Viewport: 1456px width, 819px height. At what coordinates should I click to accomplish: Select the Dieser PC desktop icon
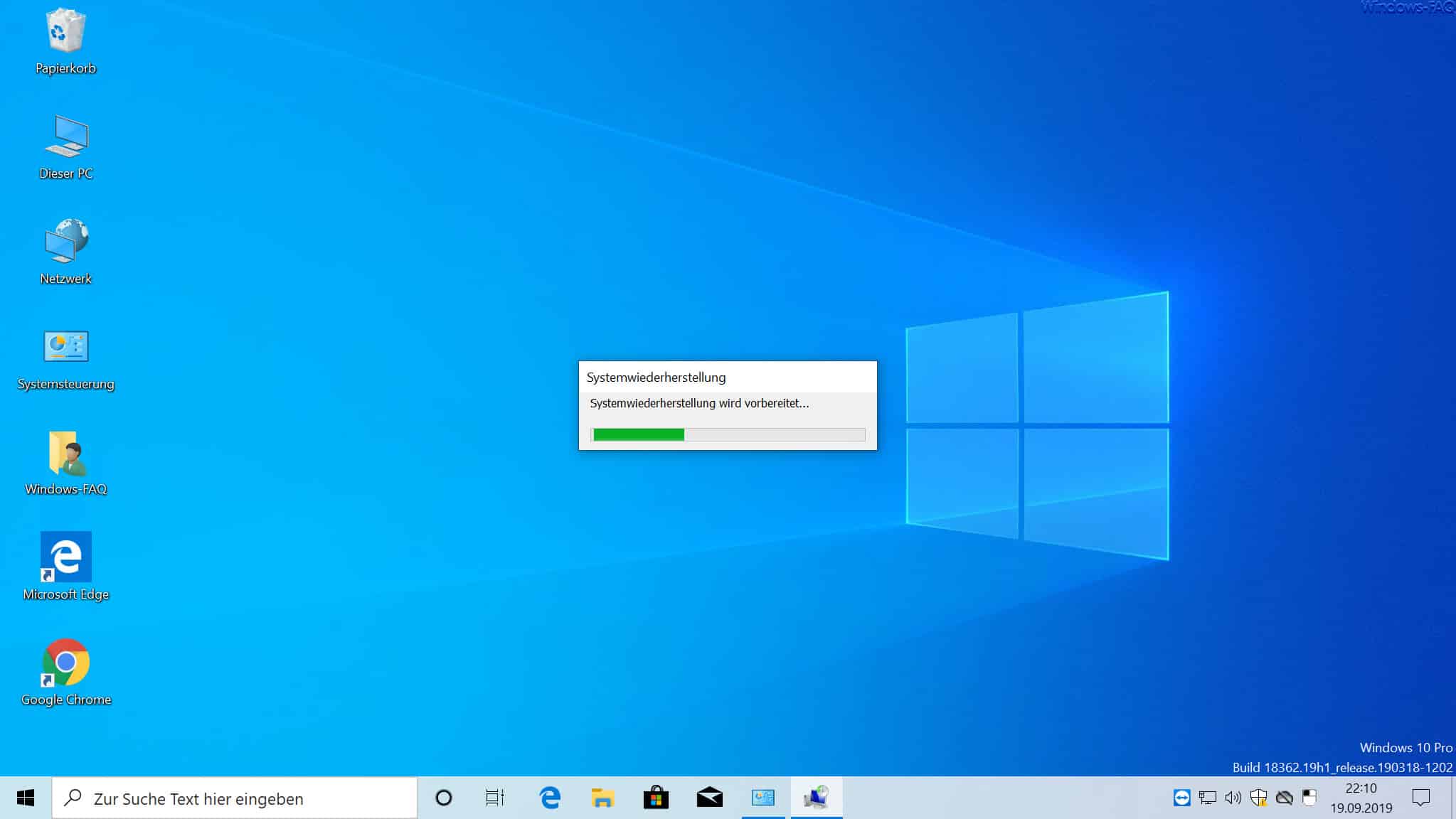[x=65, y=147]
